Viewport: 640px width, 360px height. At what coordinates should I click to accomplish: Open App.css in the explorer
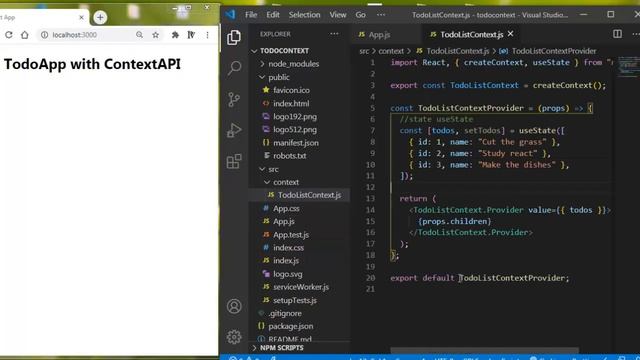[286, 208]
